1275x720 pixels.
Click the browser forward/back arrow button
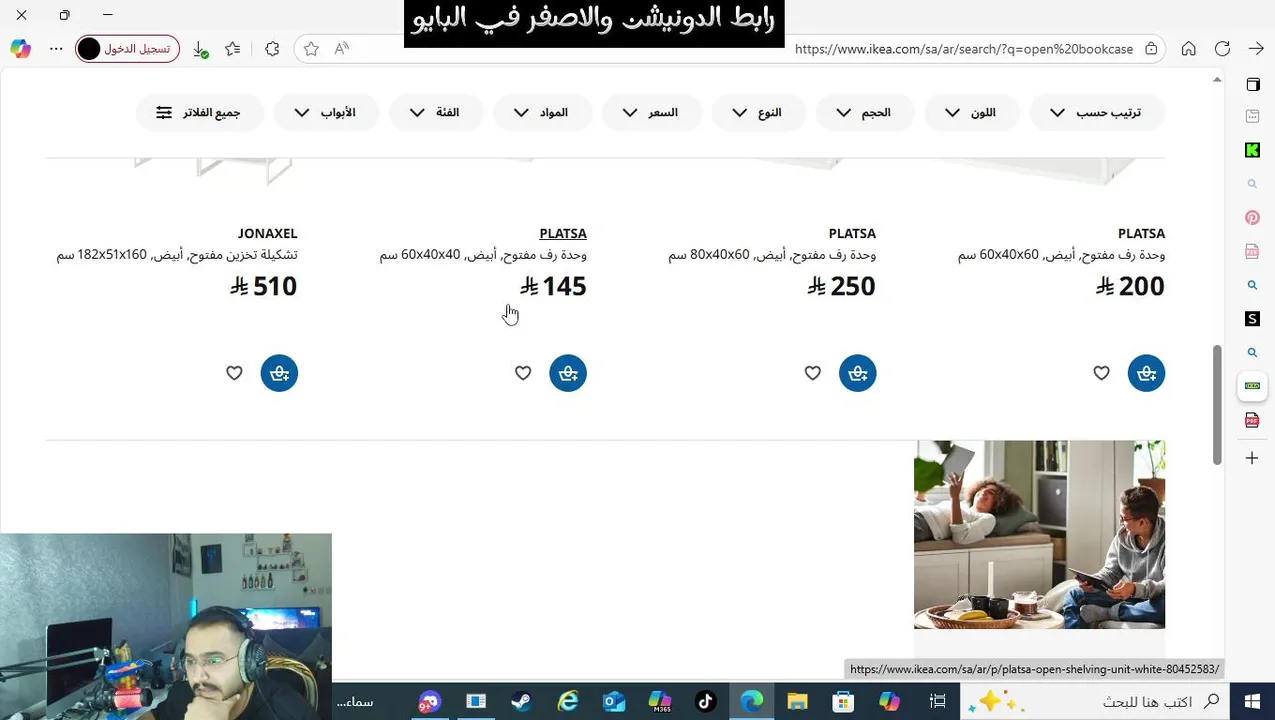(x=1256, y=48)
